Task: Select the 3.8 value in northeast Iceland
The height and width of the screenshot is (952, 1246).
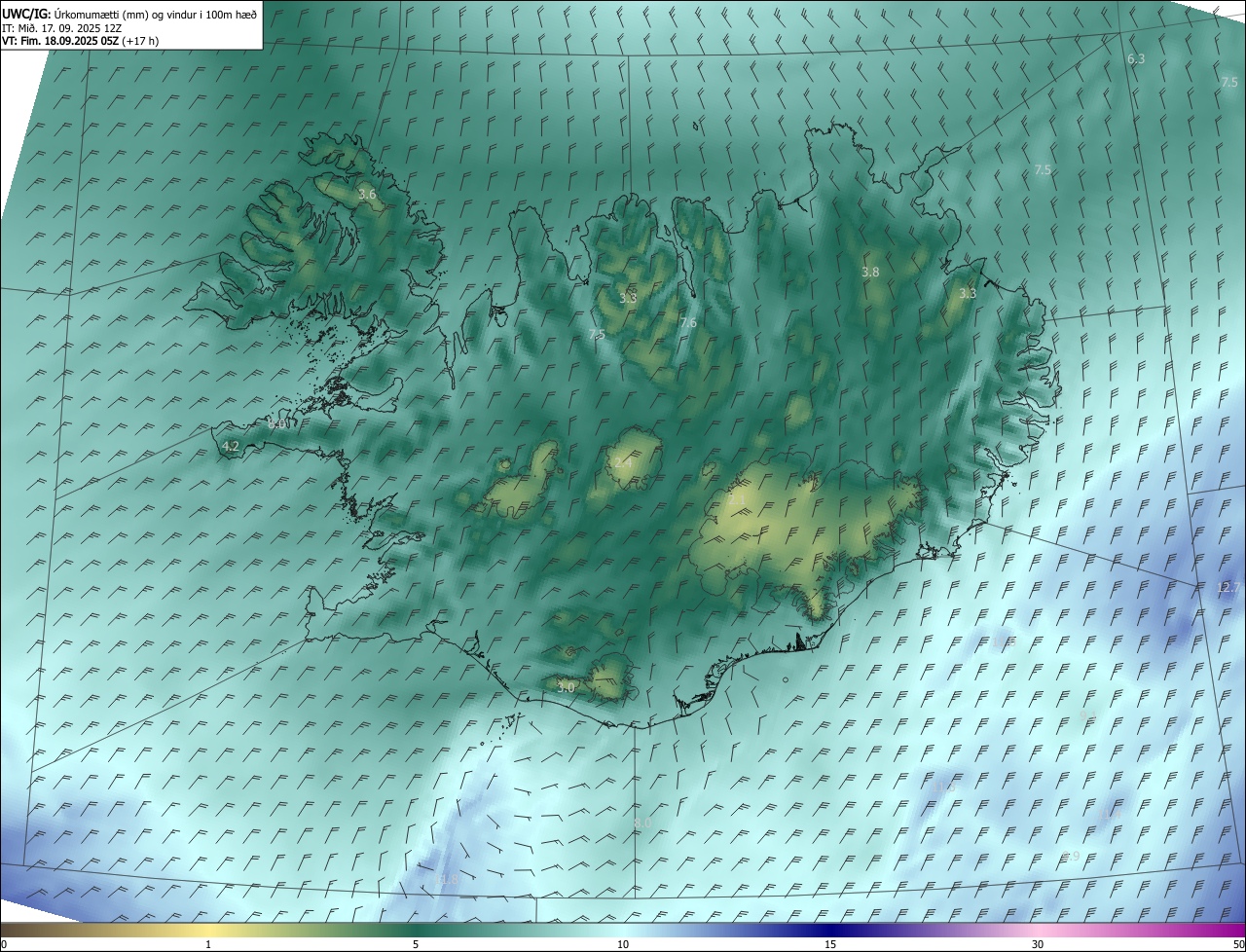Action: click(x=870, y=273)
